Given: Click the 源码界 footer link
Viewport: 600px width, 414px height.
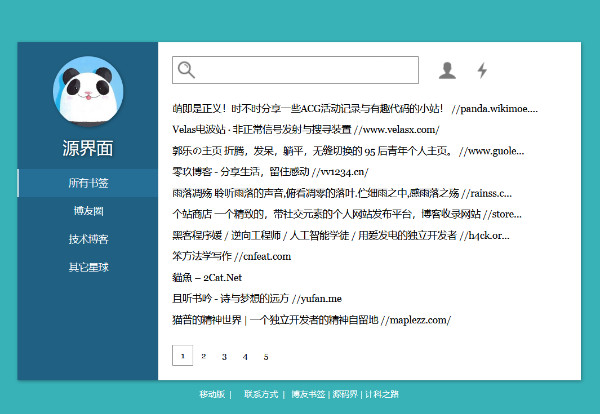Looking at the screenshot, I should 345,394.
